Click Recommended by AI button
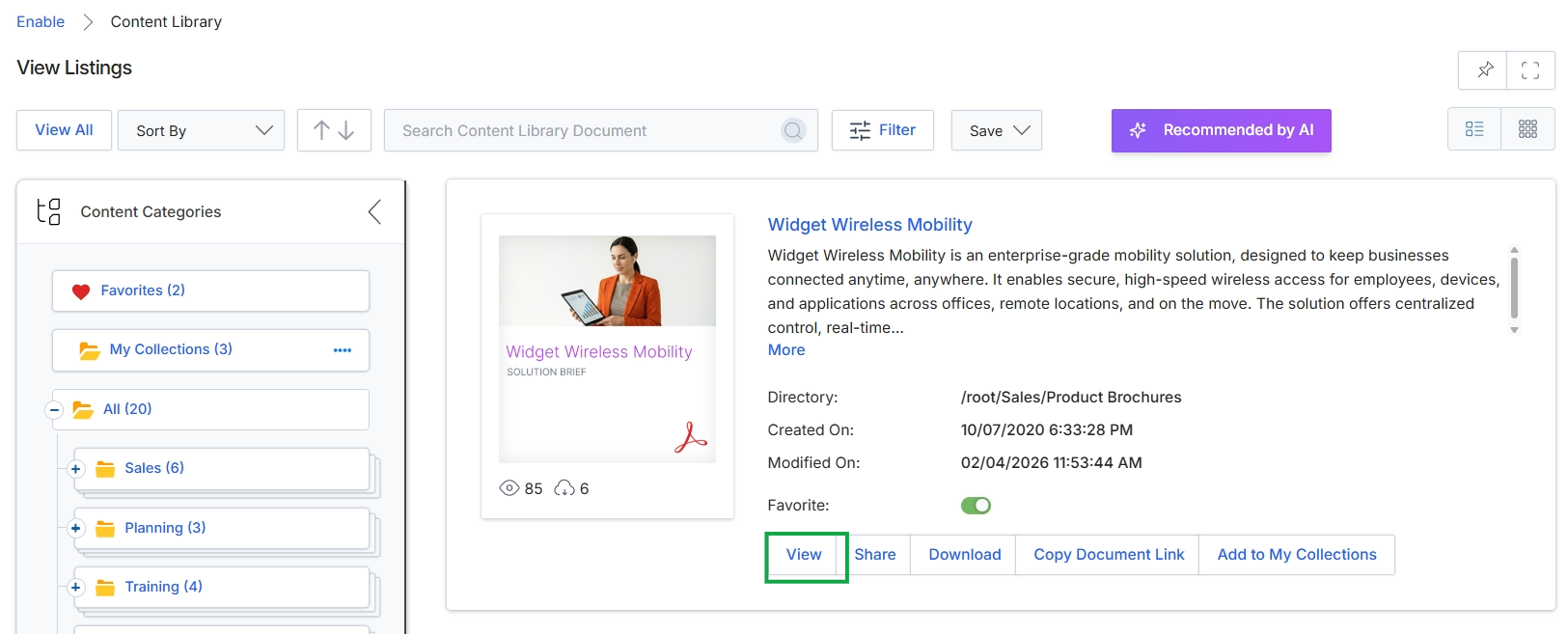1568x634 pixels. [1221, 130]
